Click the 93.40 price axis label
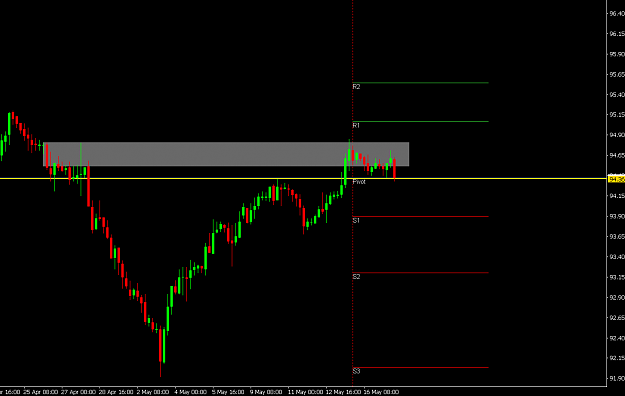This screenshot has width=625, height=396. [617, 257]
